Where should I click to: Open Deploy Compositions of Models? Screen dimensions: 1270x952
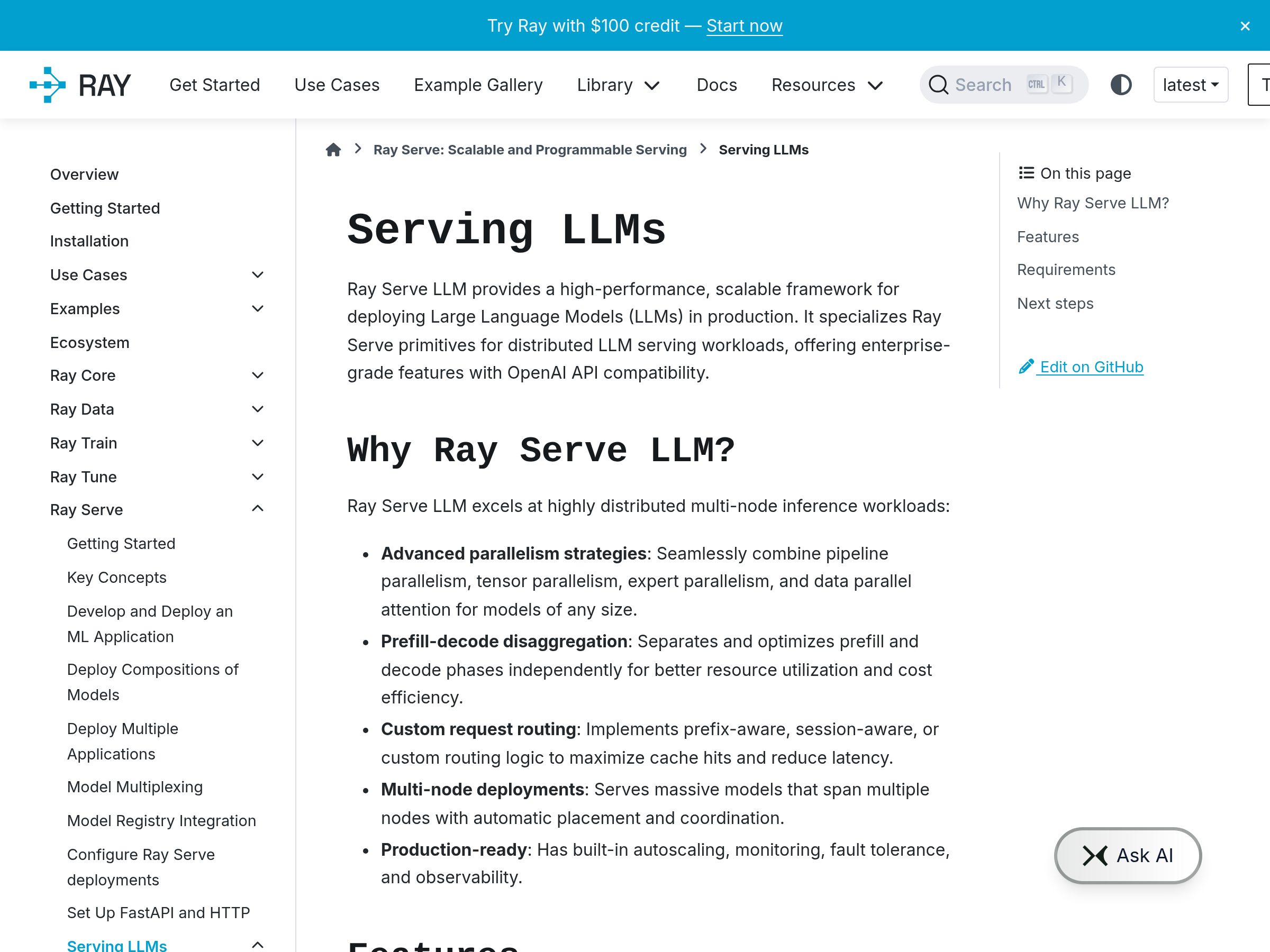click(x=153, y=682)
